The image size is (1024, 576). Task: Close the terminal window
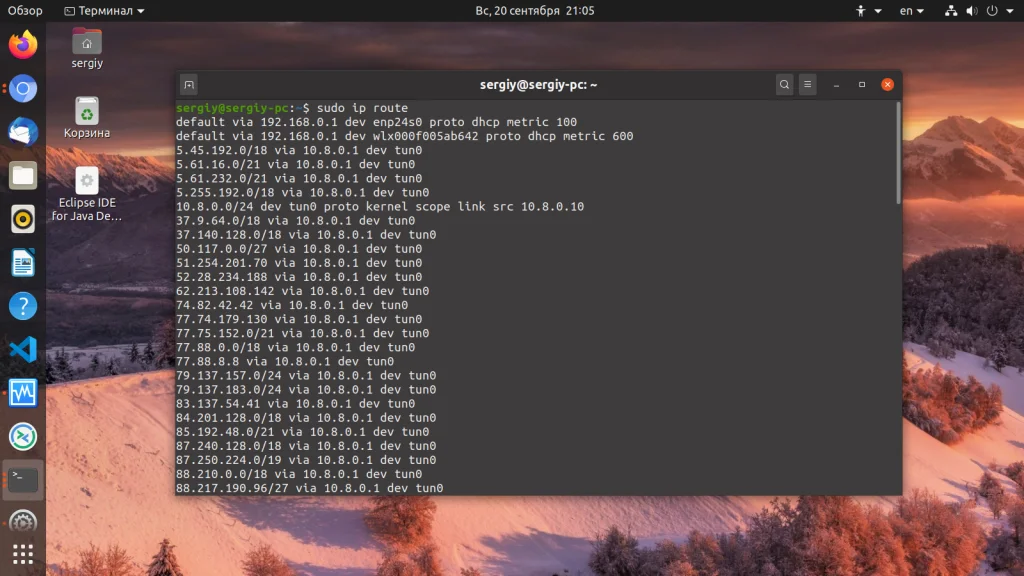click(x=888, y=84)
